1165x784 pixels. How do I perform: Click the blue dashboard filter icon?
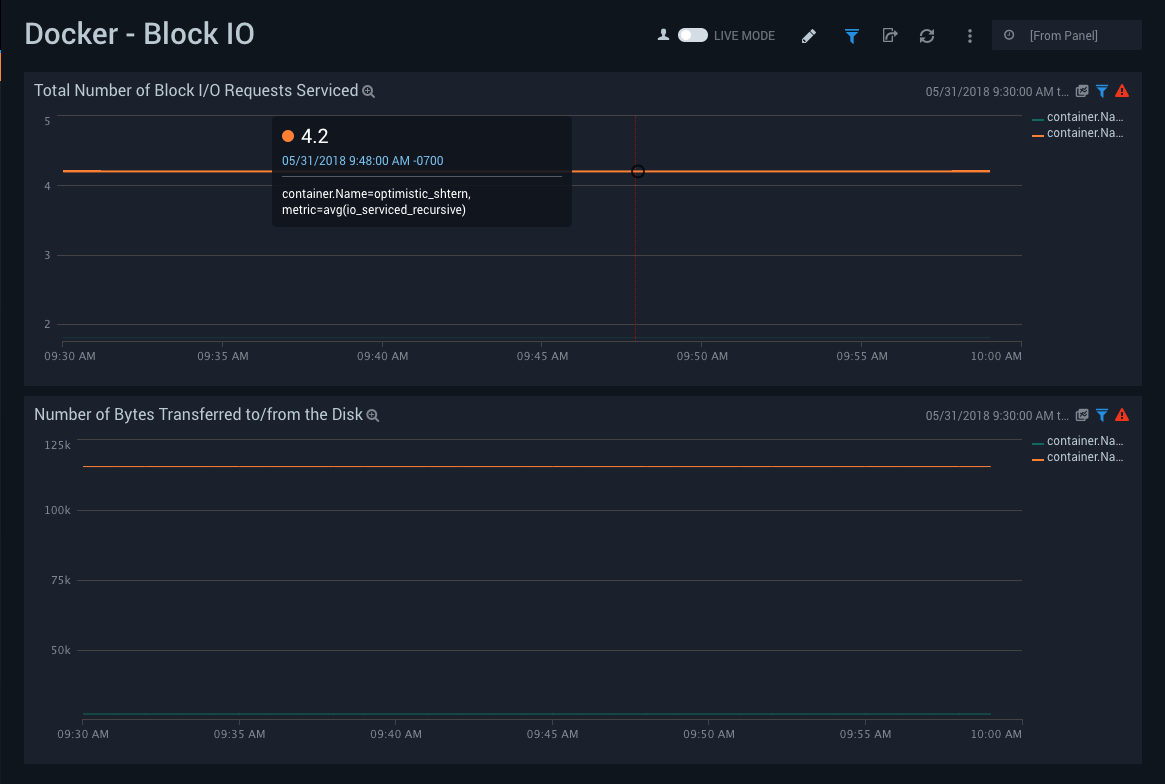point(851,35)
